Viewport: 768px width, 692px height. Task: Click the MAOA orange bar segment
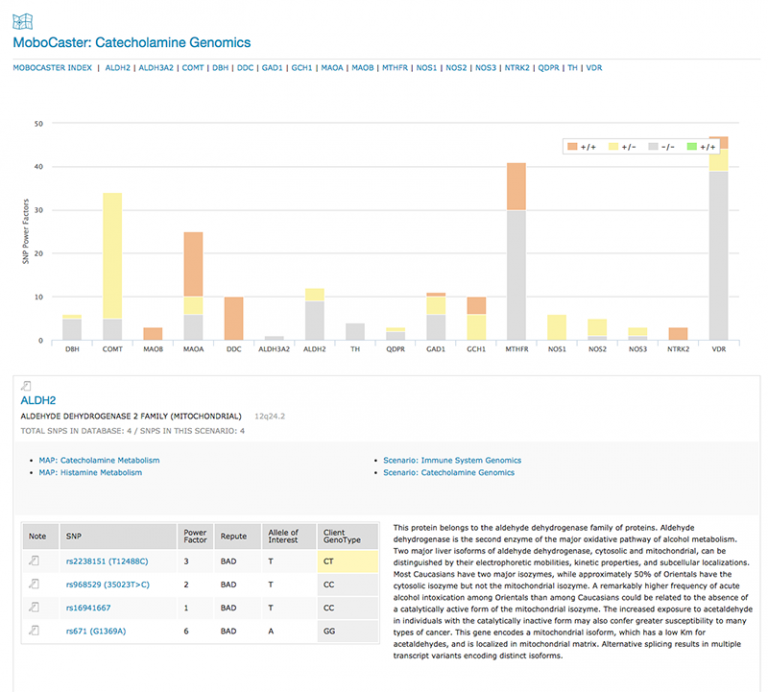[x=193, y=264]
